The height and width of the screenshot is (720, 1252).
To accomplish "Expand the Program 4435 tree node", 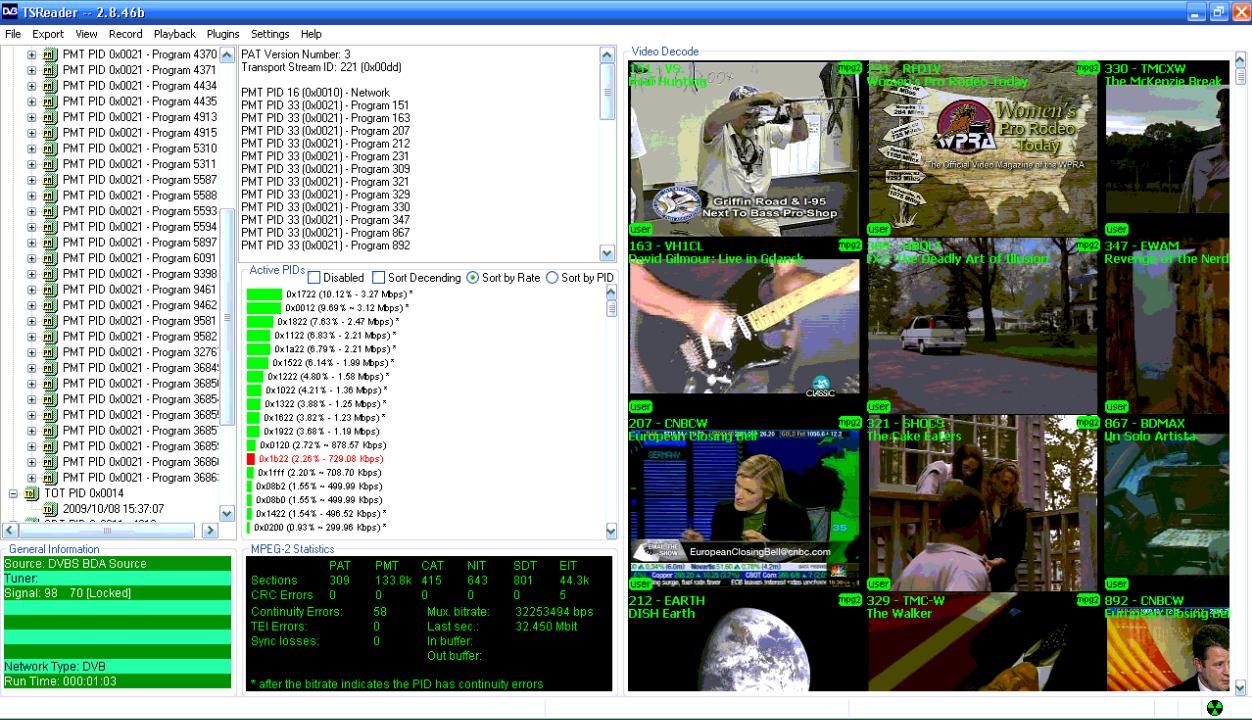I will (31, 101).
